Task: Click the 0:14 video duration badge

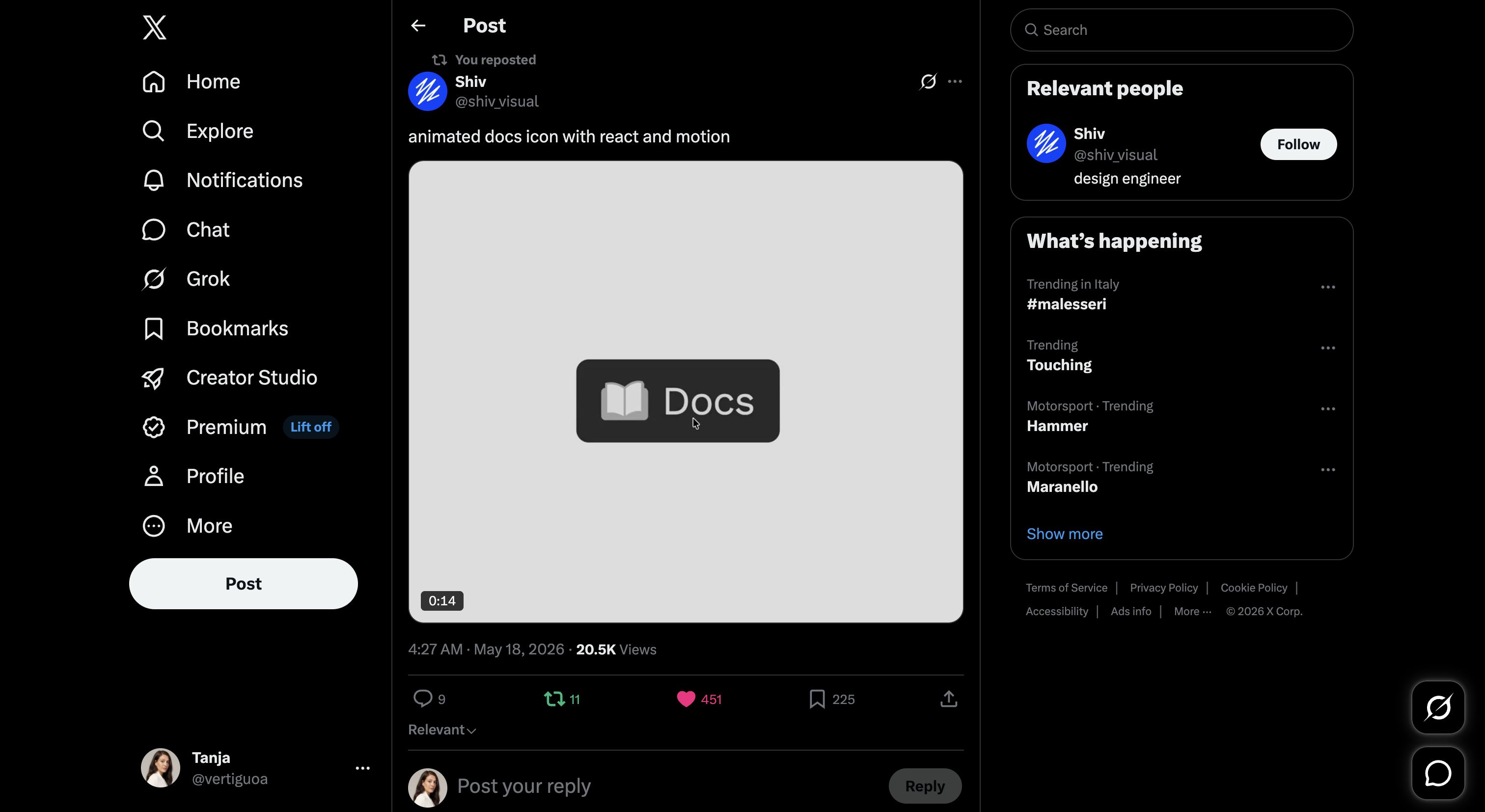Action: (x=442, y=600)
